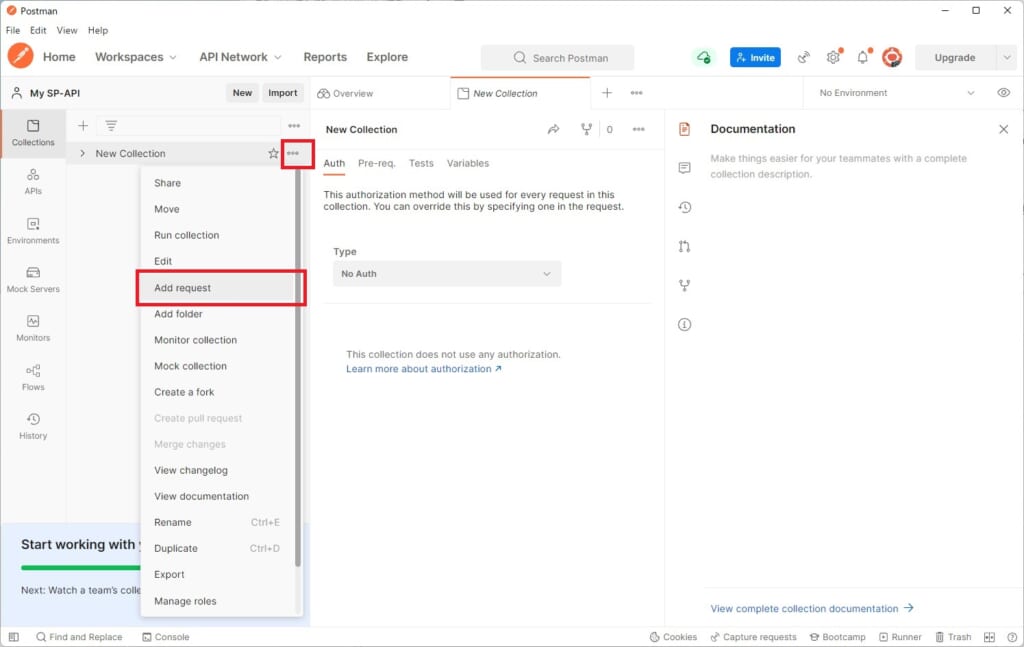Open the Changelog history icon in right sidebar

point(684,208)
